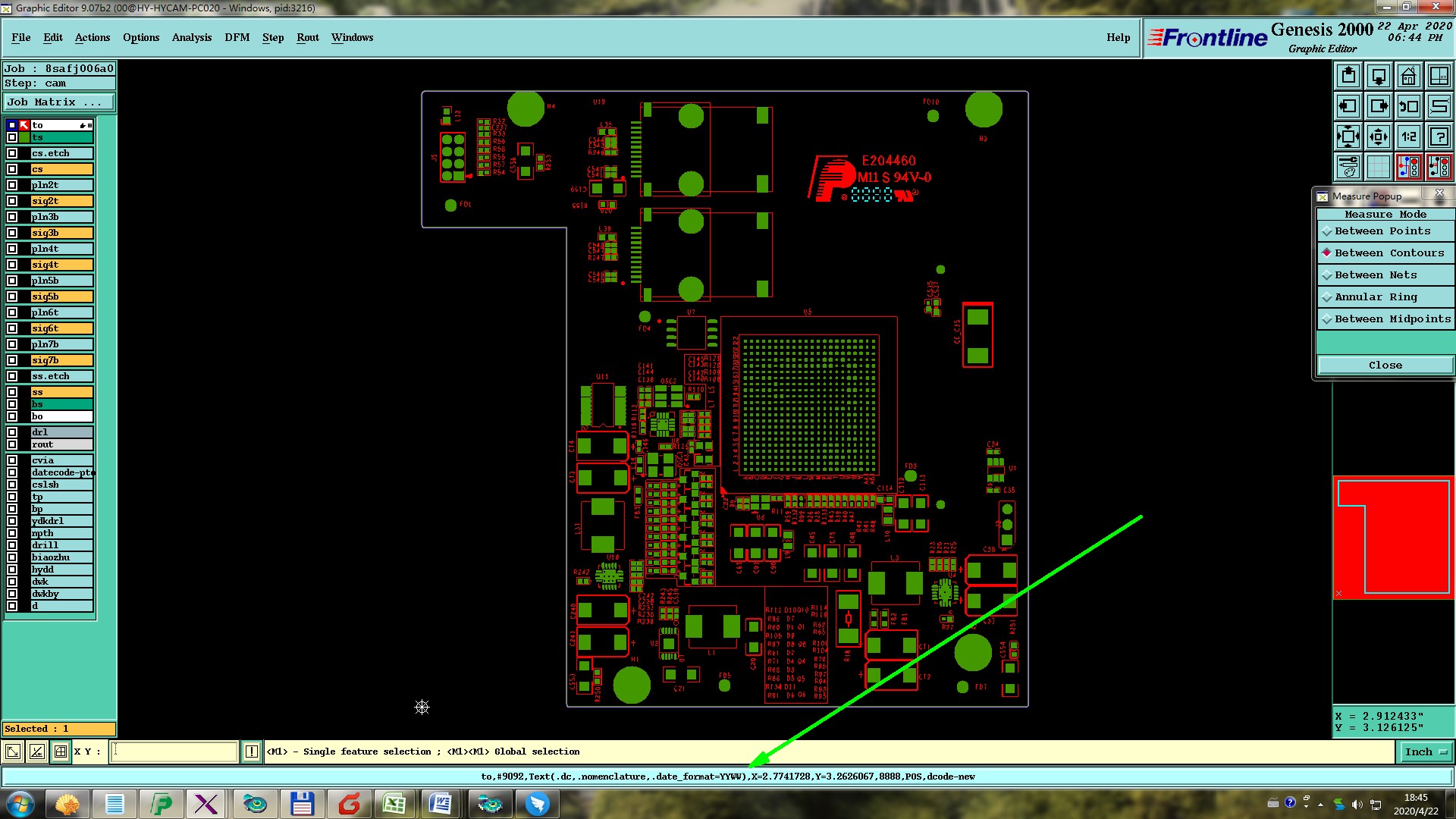Open the Inch units dropdown
The height and width of the screenshot is (819, 1456).
click(x=1425, y=752)
